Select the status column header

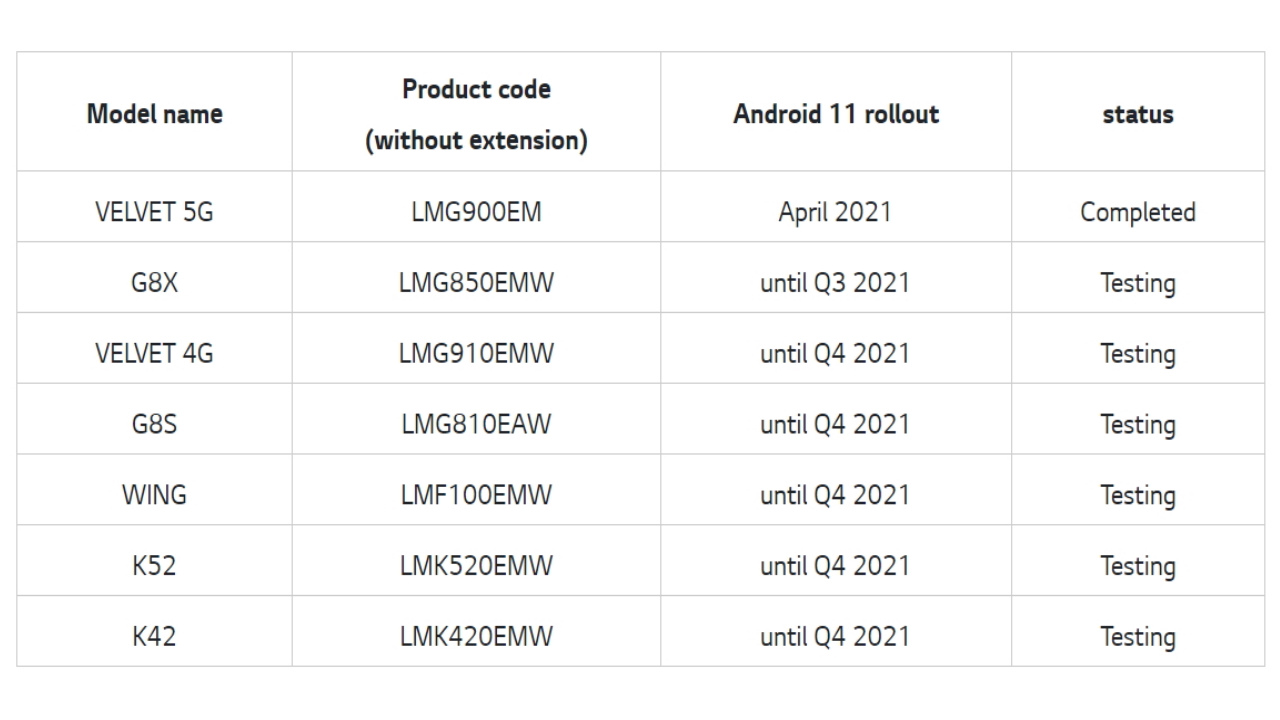click(x=1138, y=114)
